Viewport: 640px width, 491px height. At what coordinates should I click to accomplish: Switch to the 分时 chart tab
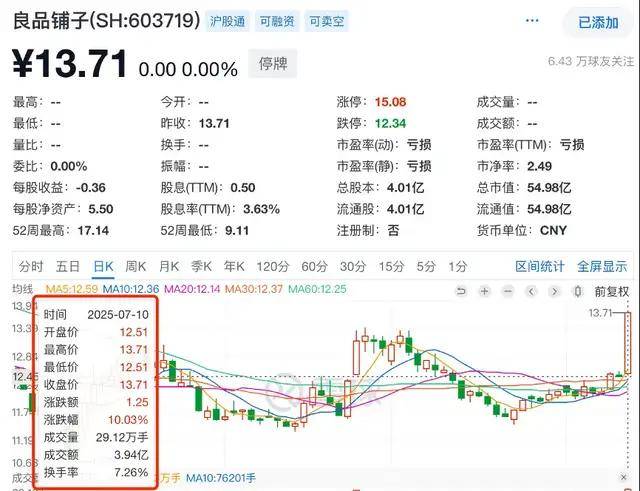(31, 267)
